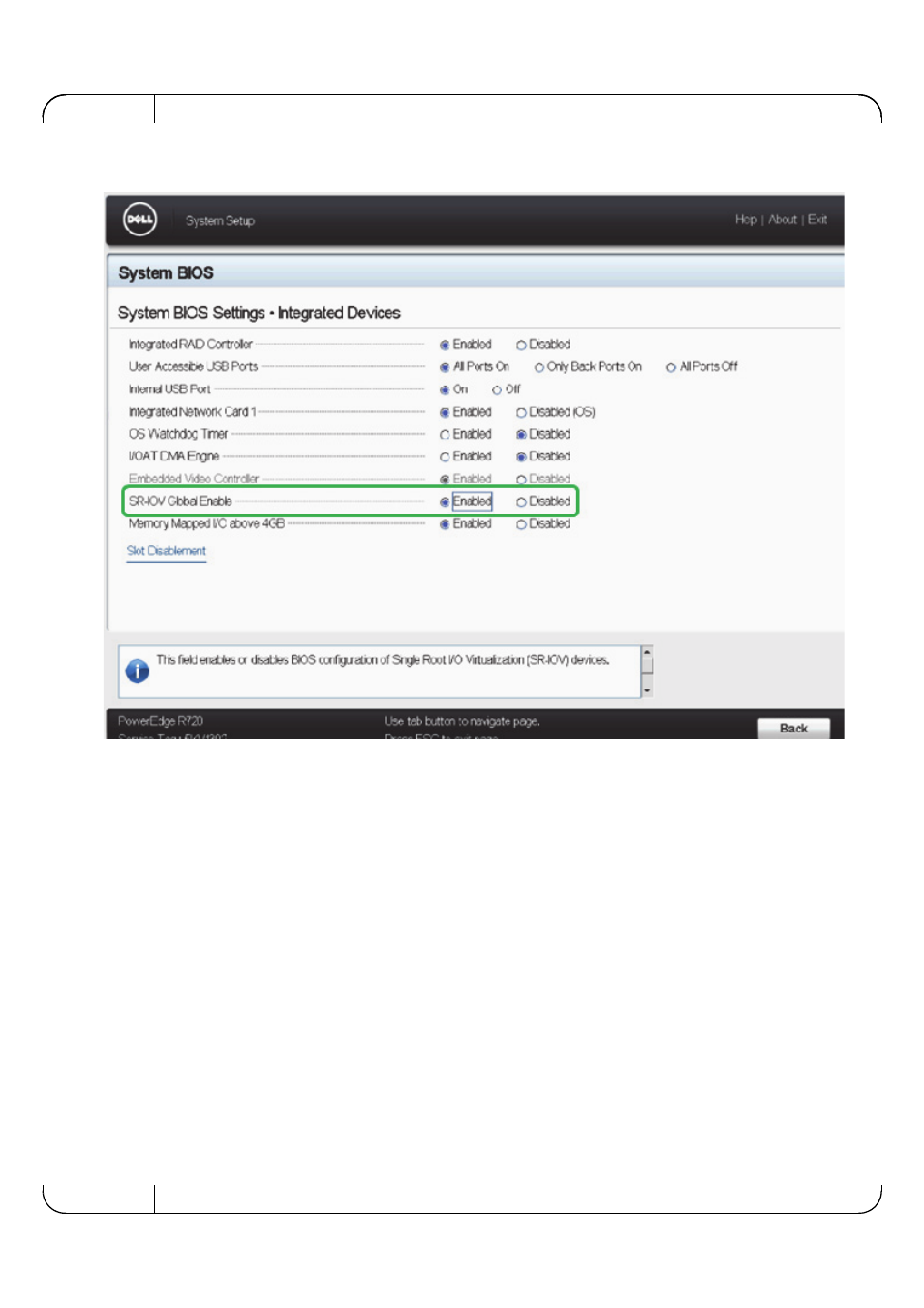Click the User Accessible USB Ports label
Screen dimensions: 924x1308
[x=194, y=366]
